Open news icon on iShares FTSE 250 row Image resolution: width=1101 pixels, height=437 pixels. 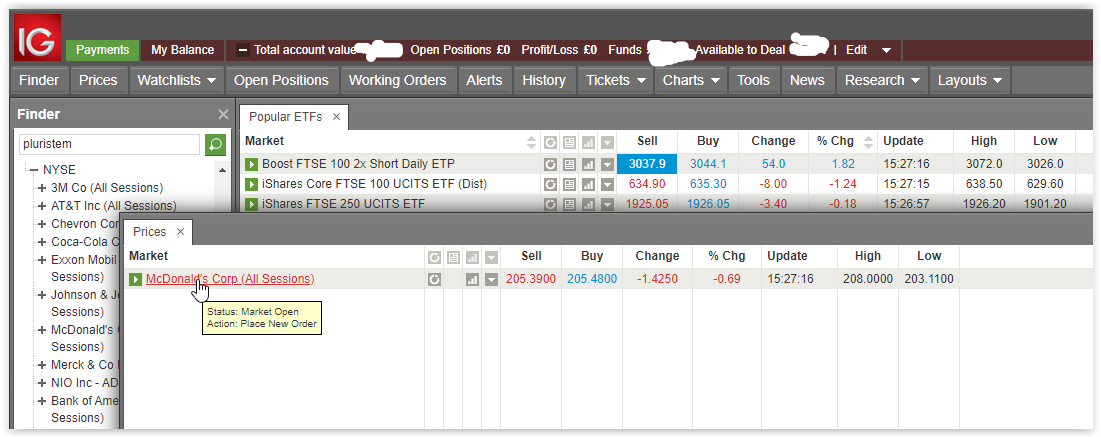569,204
